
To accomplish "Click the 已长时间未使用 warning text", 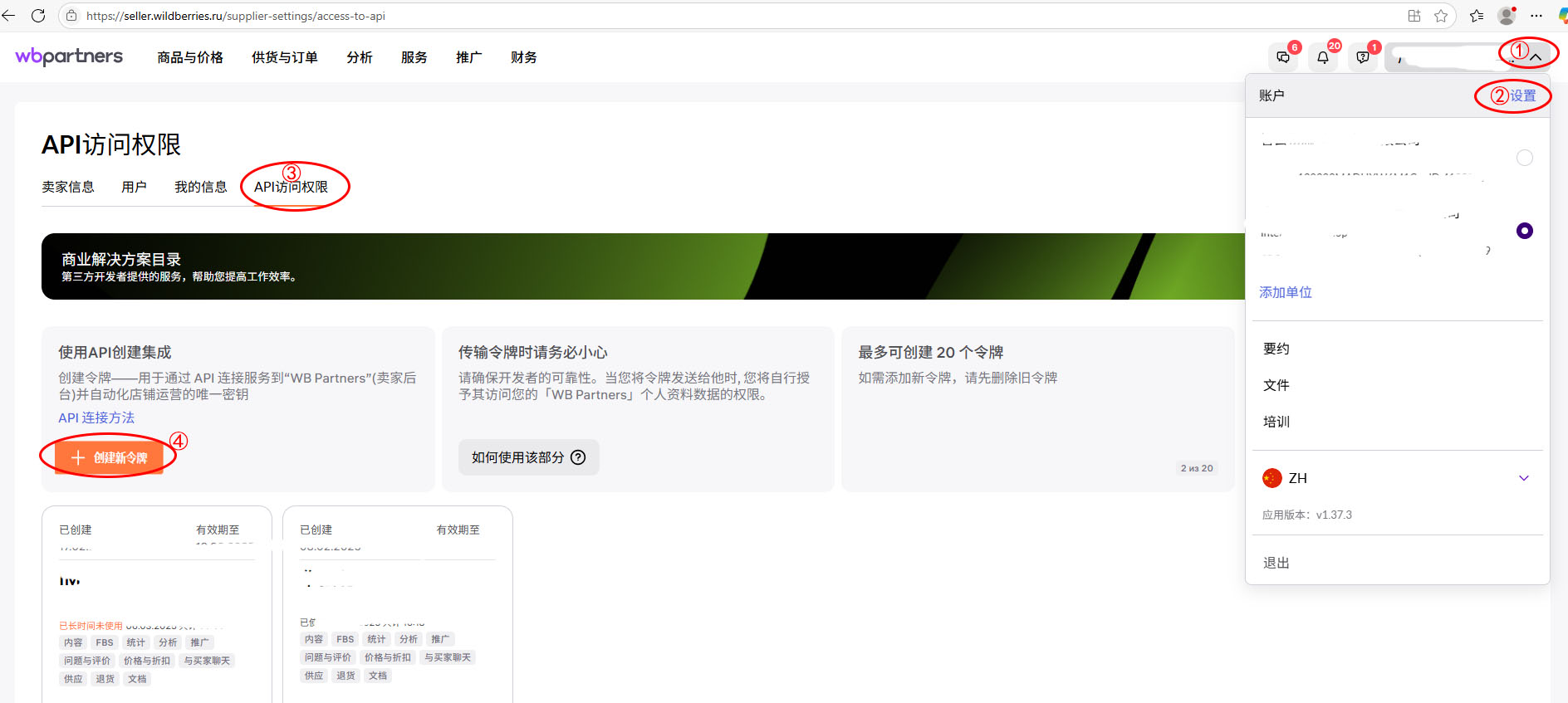I will (91, 626).
